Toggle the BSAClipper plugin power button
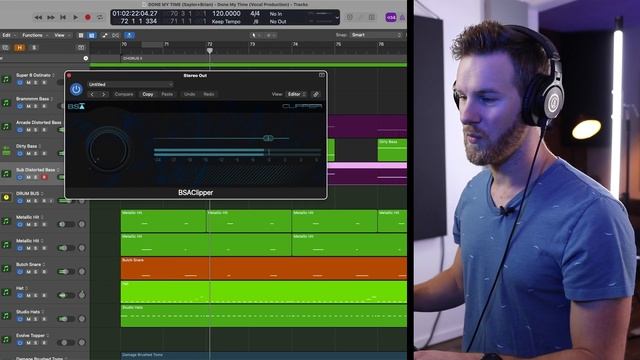 tap(76, 89)
